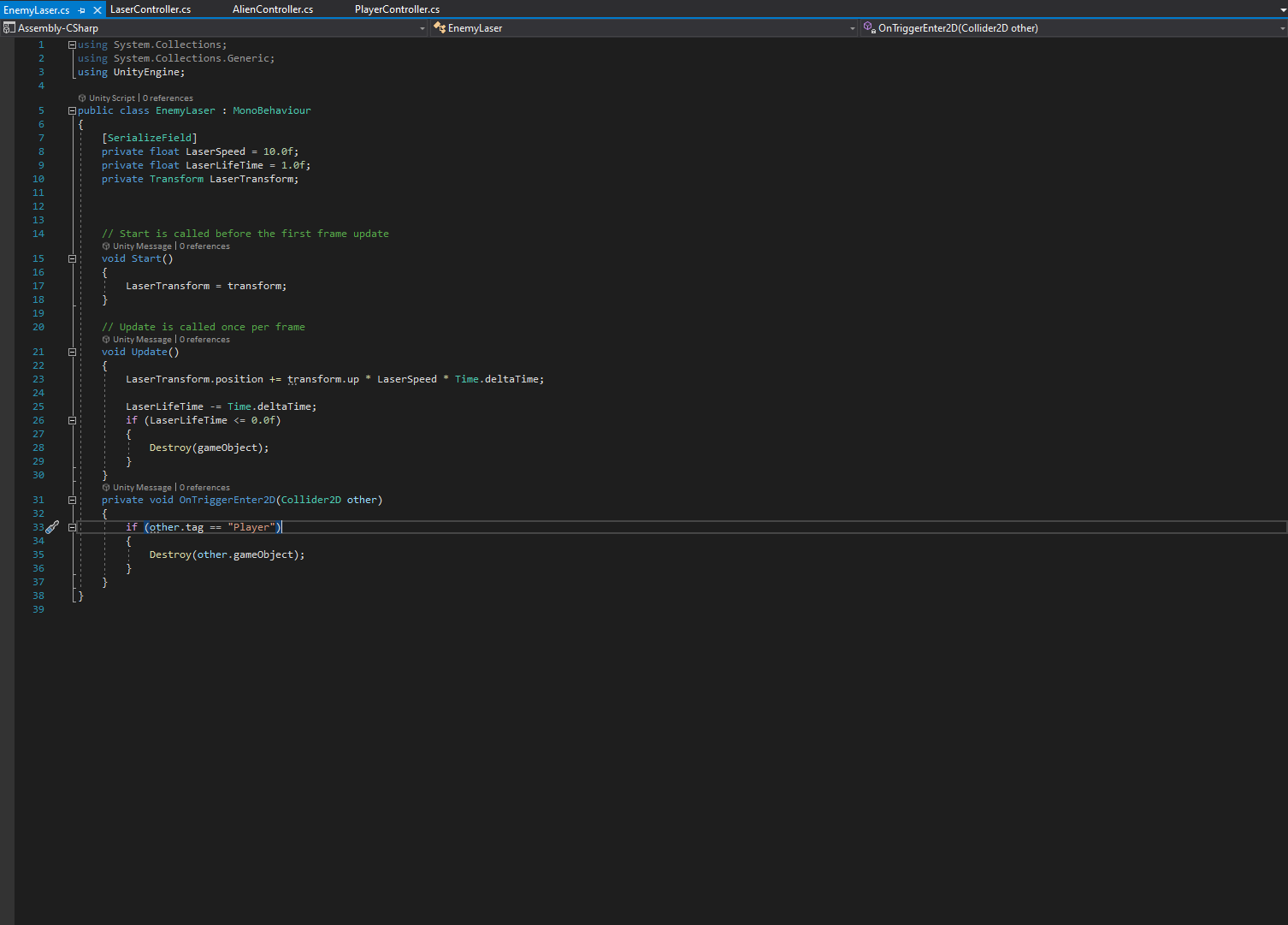Click 'private Transform LaserTransform;' on line 10
Image resolution: width=1288 pixels, height=925 pixels.
[200, 179]
